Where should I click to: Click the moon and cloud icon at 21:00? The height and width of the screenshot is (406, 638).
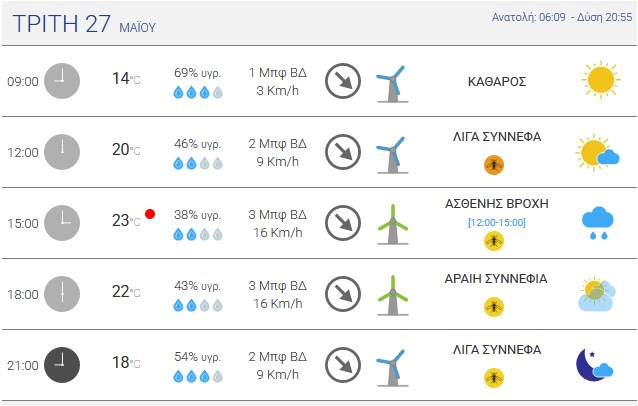pos(594,365)
